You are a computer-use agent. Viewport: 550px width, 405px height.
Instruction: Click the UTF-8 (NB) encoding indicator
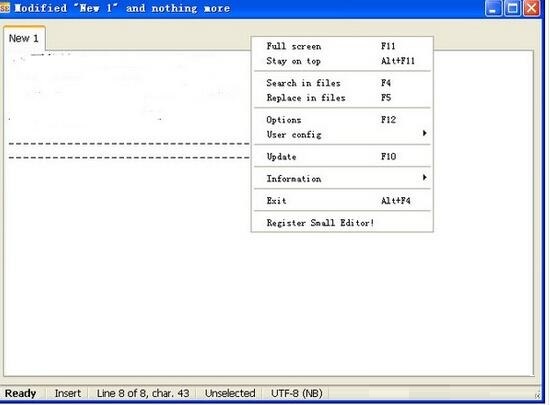pyautogui.click(x=297, y=393)
